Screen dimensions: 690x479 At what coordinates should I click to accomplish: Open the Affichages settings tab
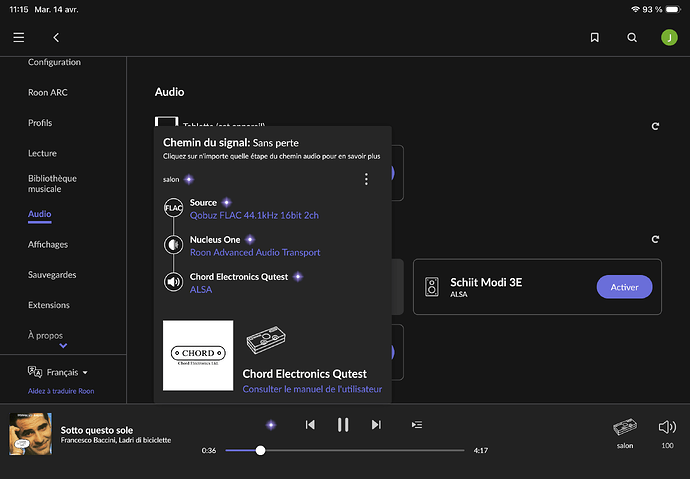point(48,244)
